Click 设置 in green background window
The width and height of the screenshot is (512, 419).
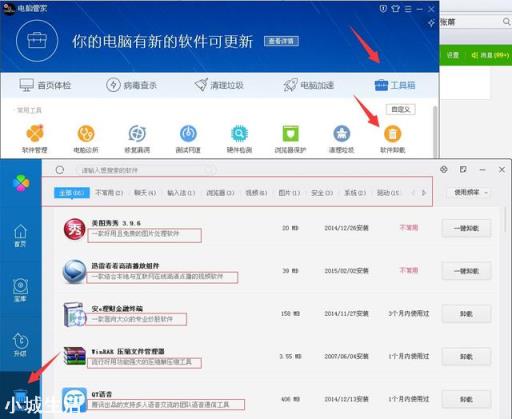tap(453, 55)
